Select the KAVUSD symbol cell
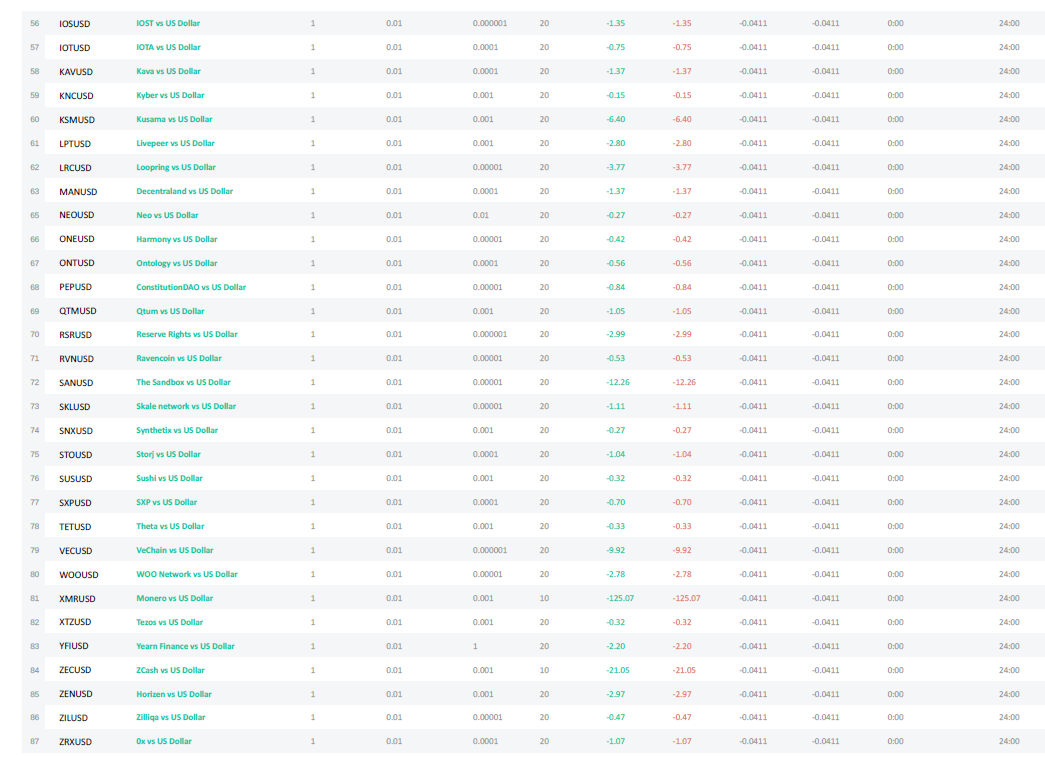Viewport: 1045px width, 774px height. coord(76,72)
